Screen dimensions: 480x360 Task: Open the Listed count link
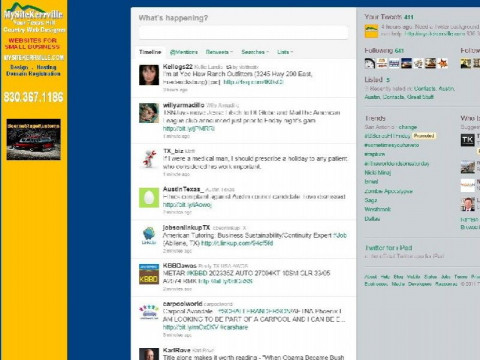[x=388, y=80]
